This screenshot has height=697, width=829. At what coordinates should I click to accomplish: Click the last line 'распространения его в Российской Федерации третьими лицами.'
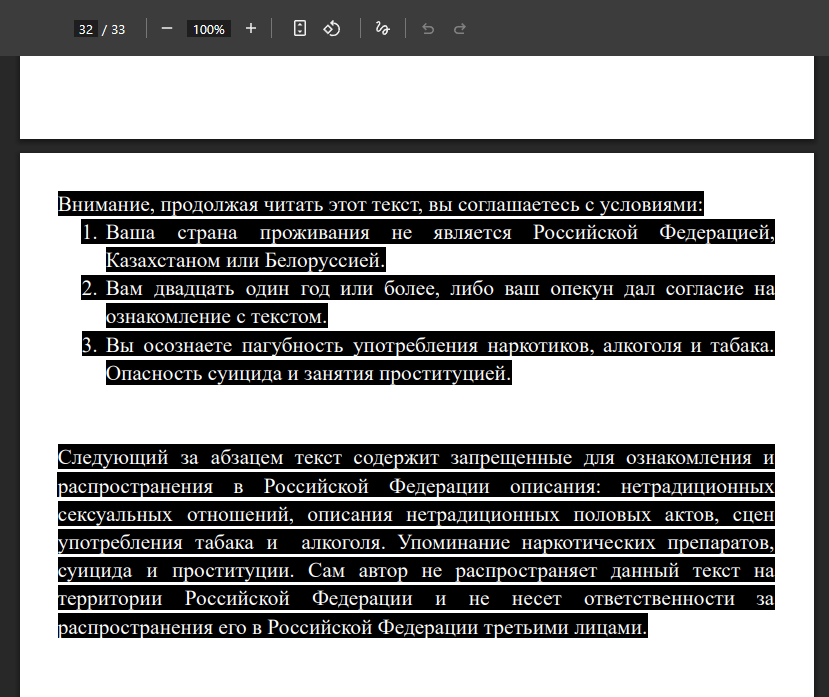point(353,627)
